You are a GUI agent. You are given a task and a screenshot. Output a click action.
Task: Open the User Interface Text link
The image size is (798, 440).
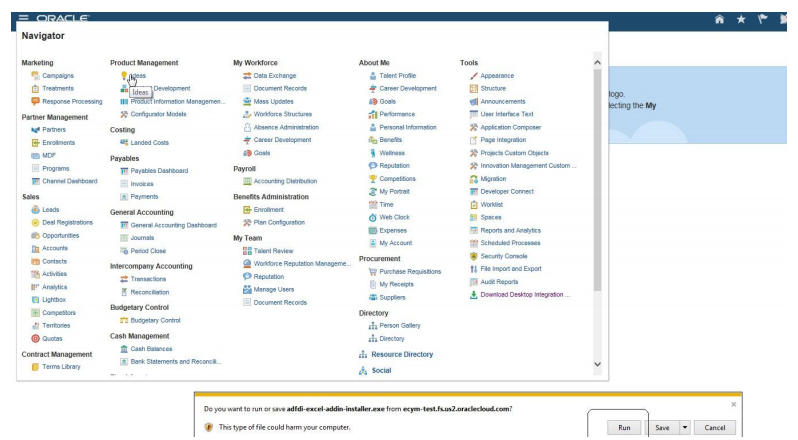point(507,114)
